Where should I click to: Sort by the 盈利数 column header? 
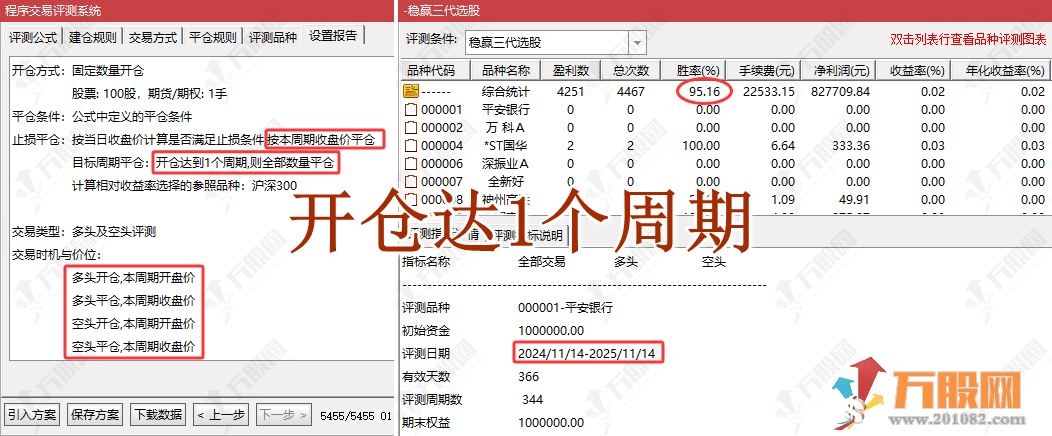572,71
